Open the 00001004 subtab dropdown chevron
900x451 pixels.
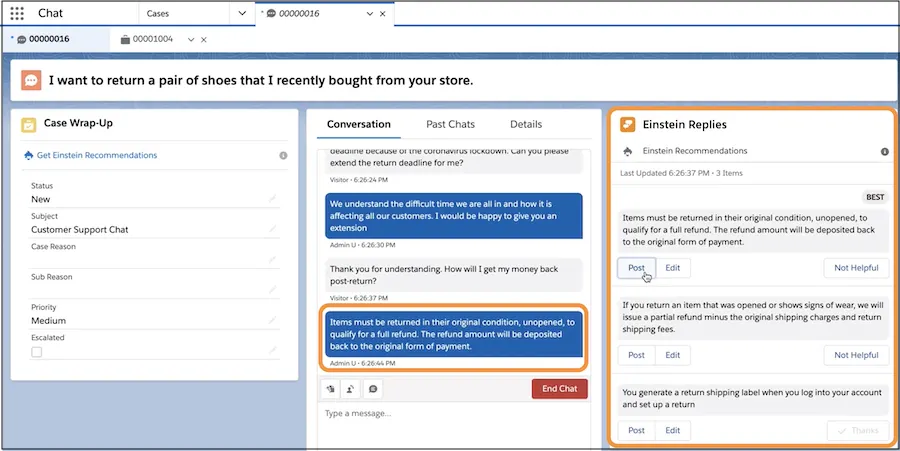tap(190, 40)
